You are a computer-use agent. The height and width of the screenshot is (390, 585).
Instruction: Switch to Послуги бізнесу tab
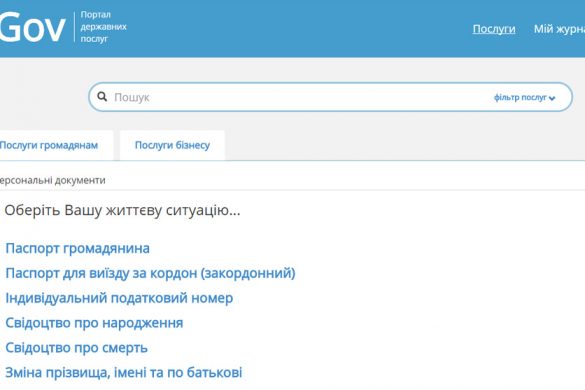click(172, 145)
